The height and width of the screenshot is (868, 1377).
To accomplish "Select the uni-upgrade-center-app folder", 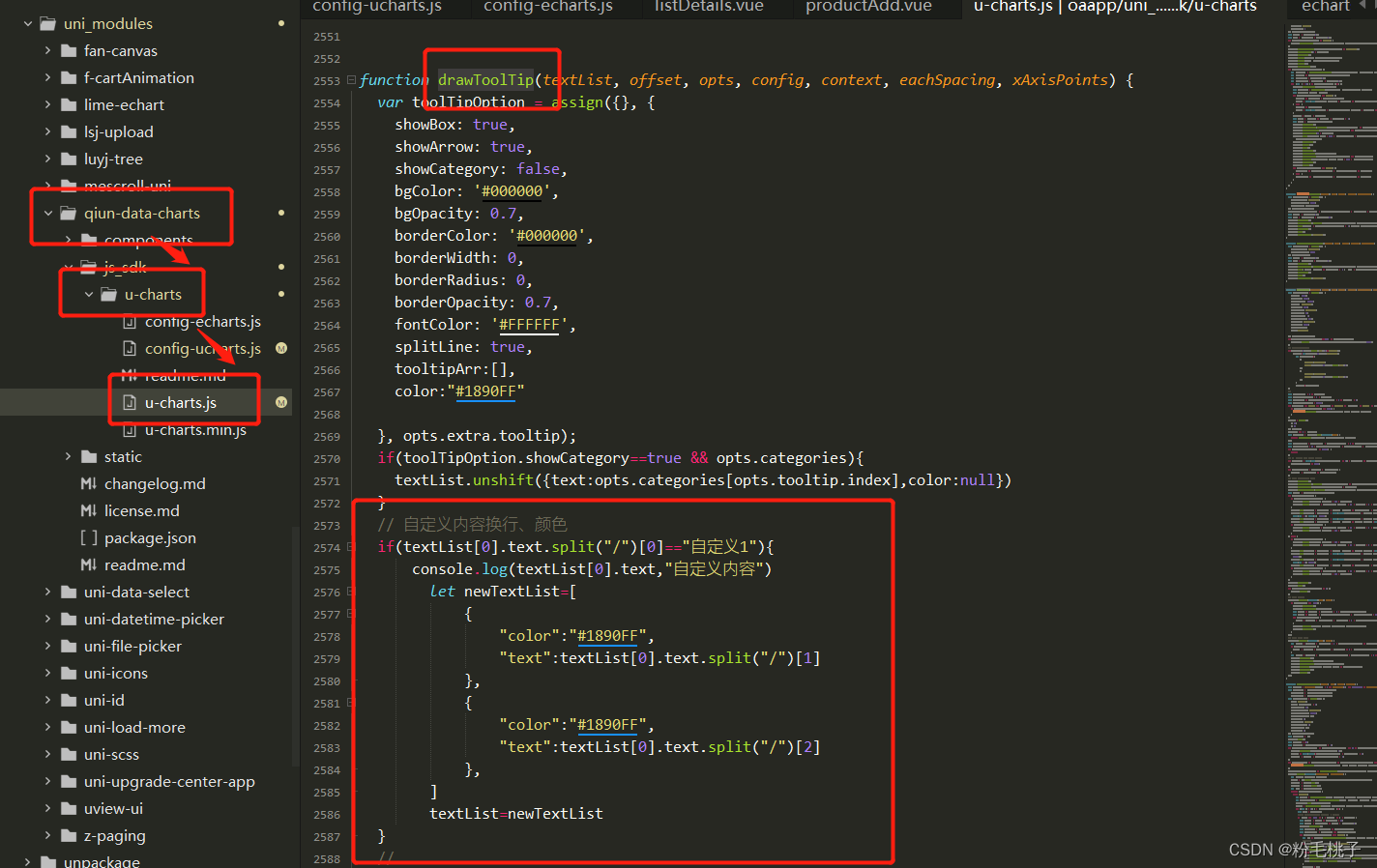I will [169, 781].
